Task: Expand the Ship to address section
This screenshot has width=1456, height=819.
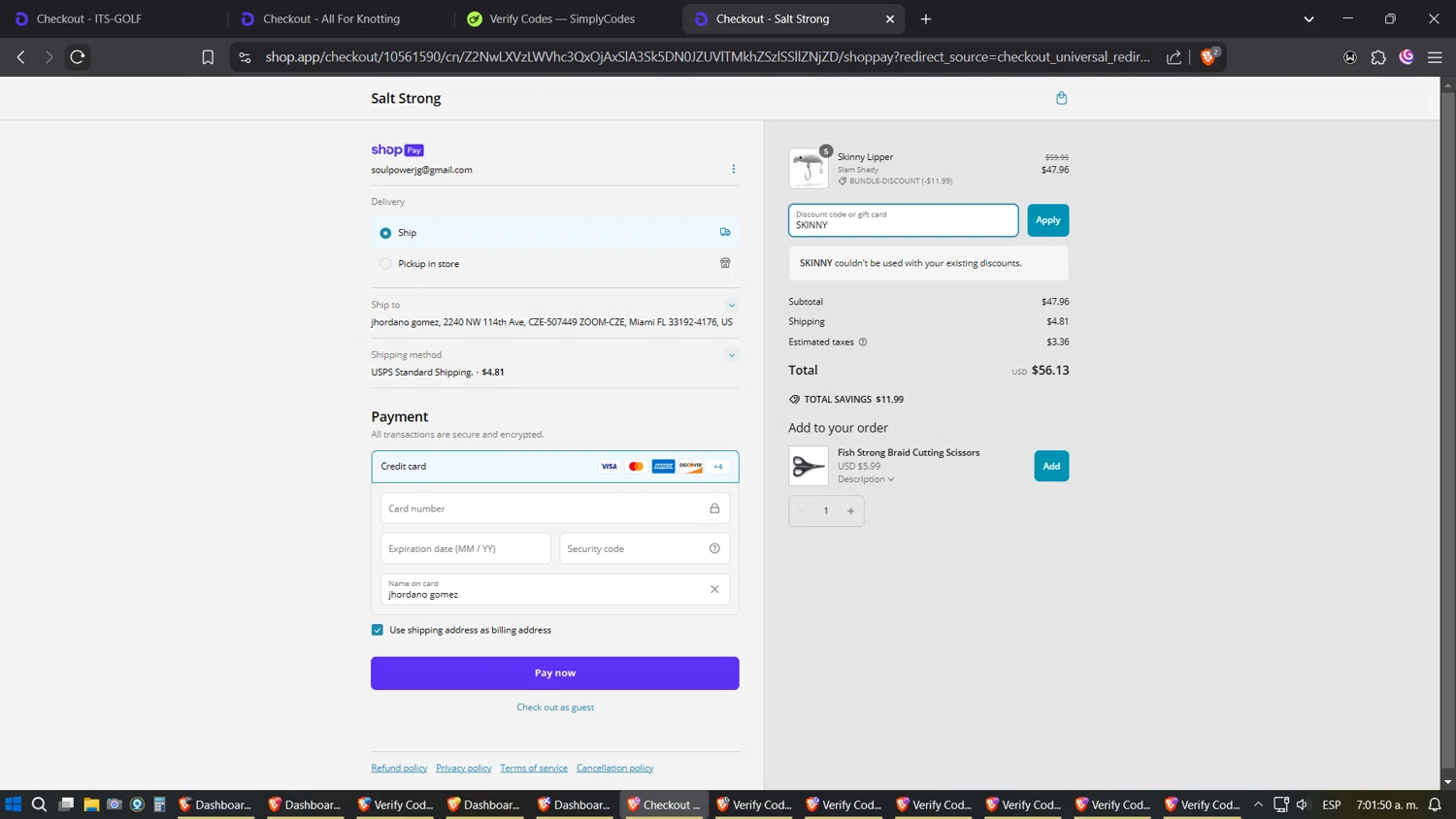Action: pos(732,305)
